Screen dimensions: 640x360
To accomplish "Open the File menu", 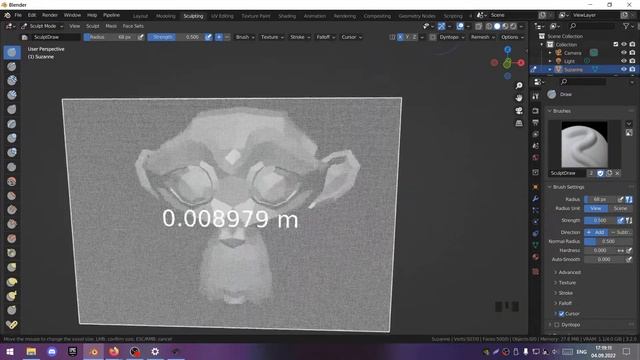I will click(x=18, y=15).
